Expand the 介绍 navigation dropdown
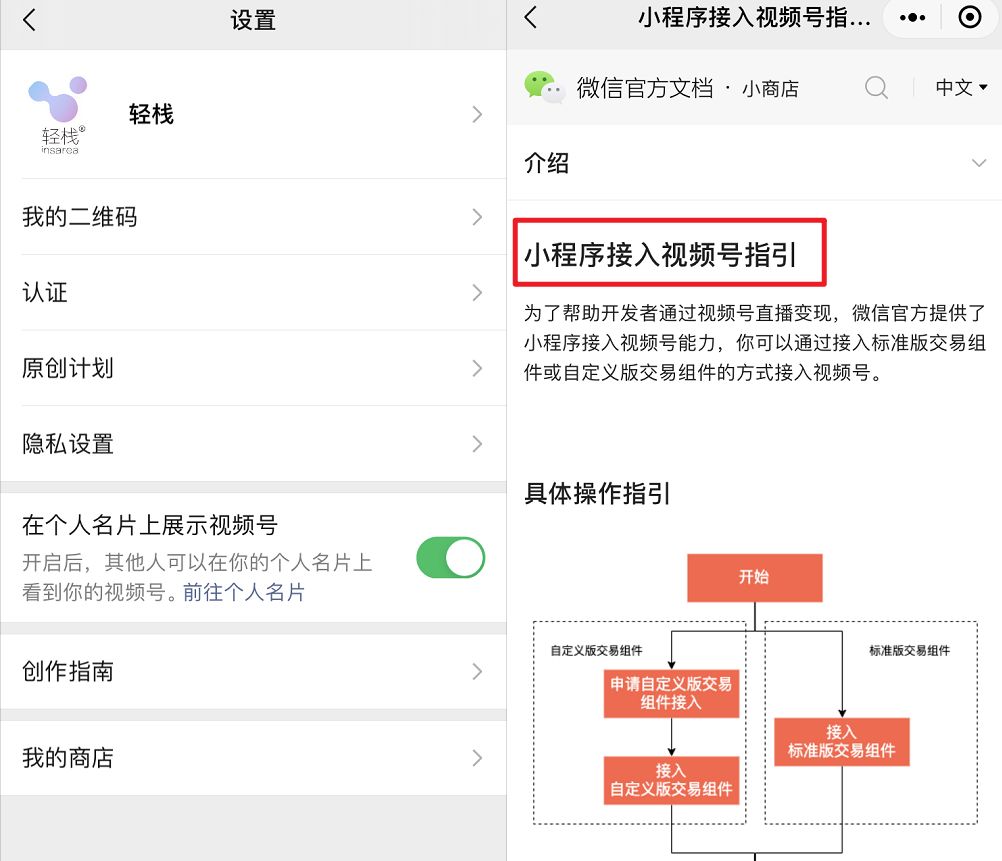This screenshot has height=861, width=1002. click(x=754, y=163)
